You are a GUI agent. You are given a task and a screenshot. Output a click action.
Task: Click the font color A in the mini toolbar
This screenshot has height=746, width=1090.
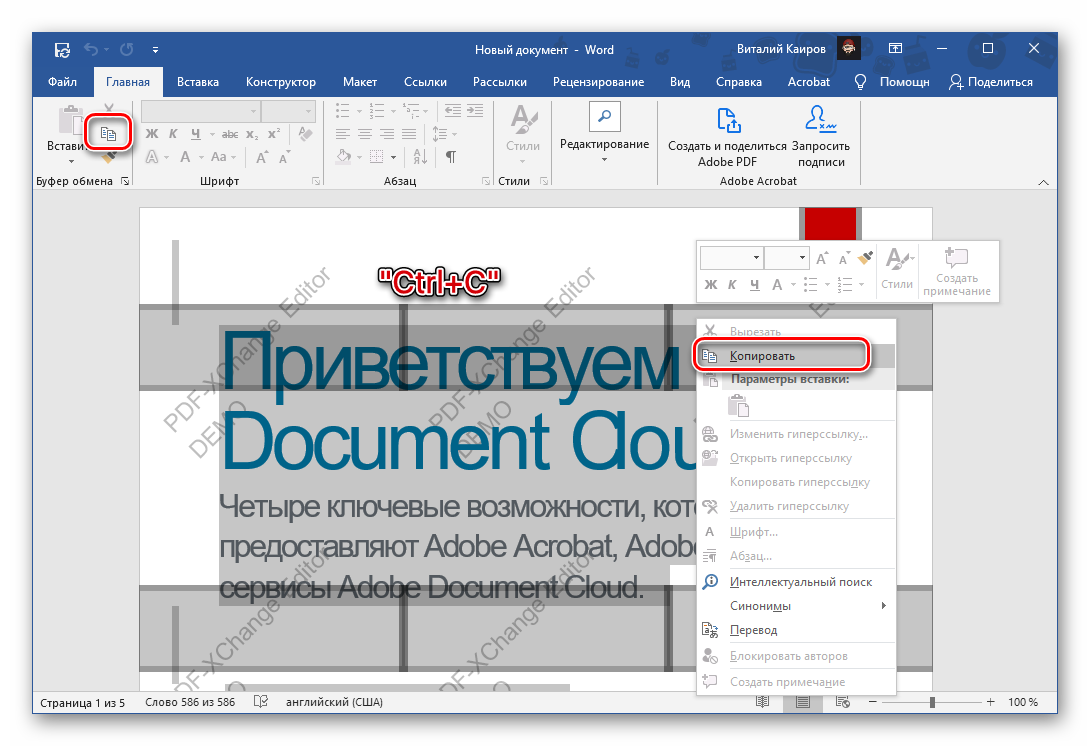pyautogui.click(x=777, y=284)
